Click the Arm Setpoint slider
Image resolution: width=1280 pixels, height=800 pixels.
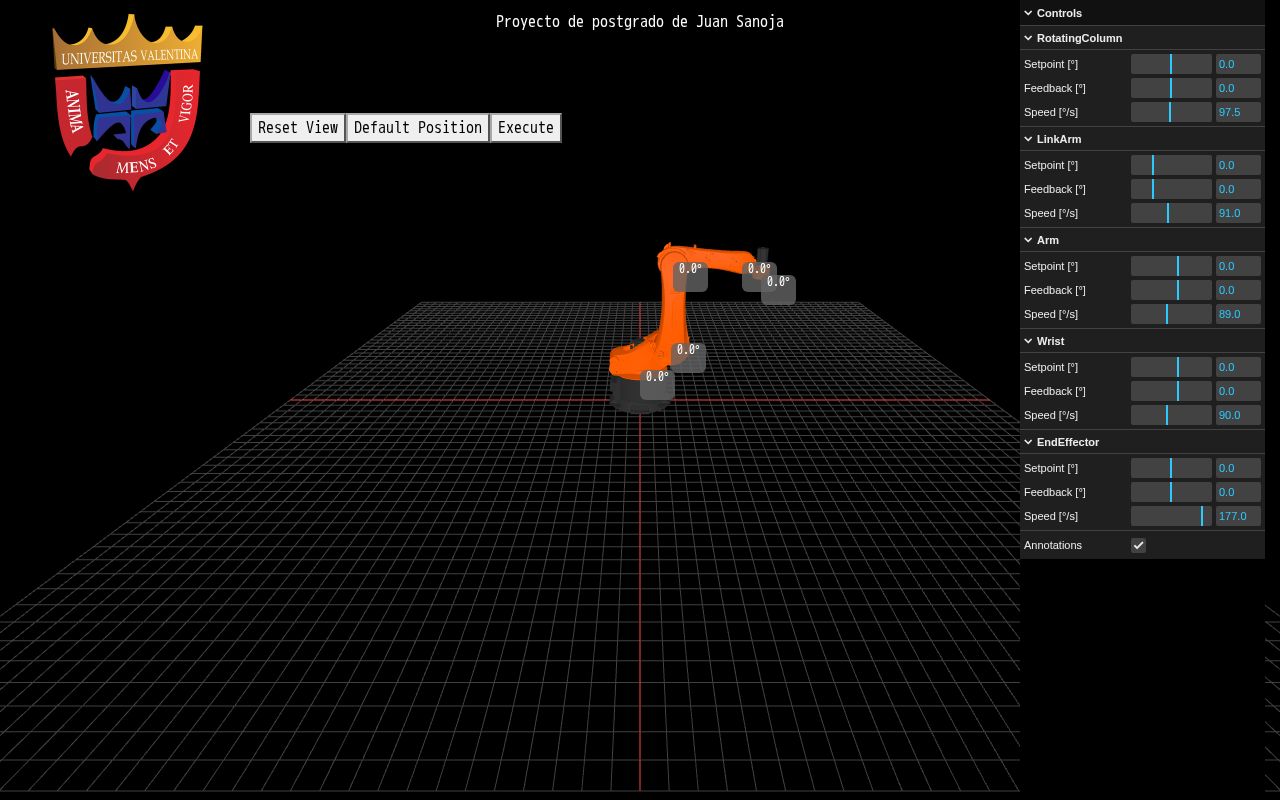click(1171, 266)
